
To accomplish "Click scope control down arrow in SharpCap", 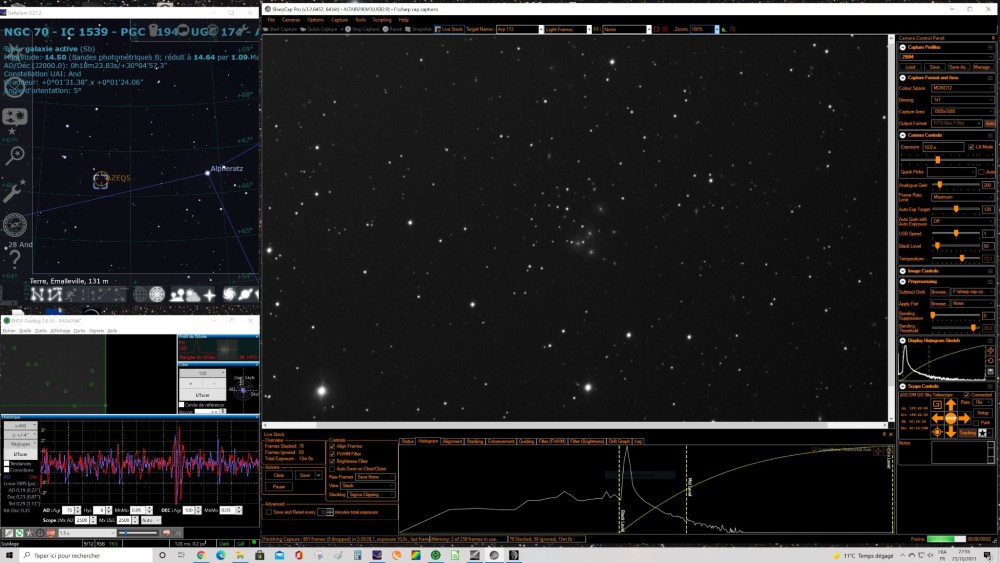I will 950,432.
